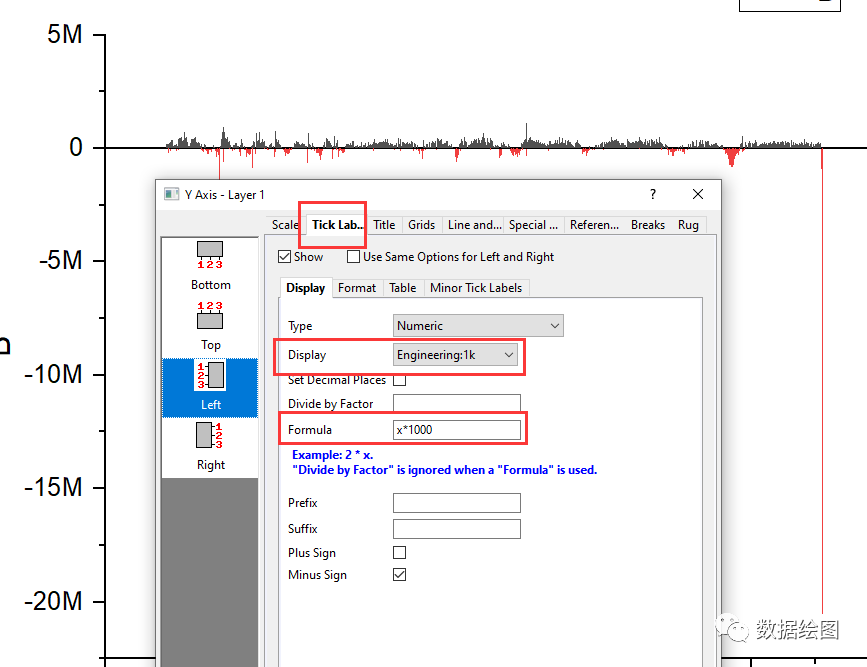Viewport: 867px width, 667px height.
Task: Click the 0 tick label on graph
Action: point(76,147)
